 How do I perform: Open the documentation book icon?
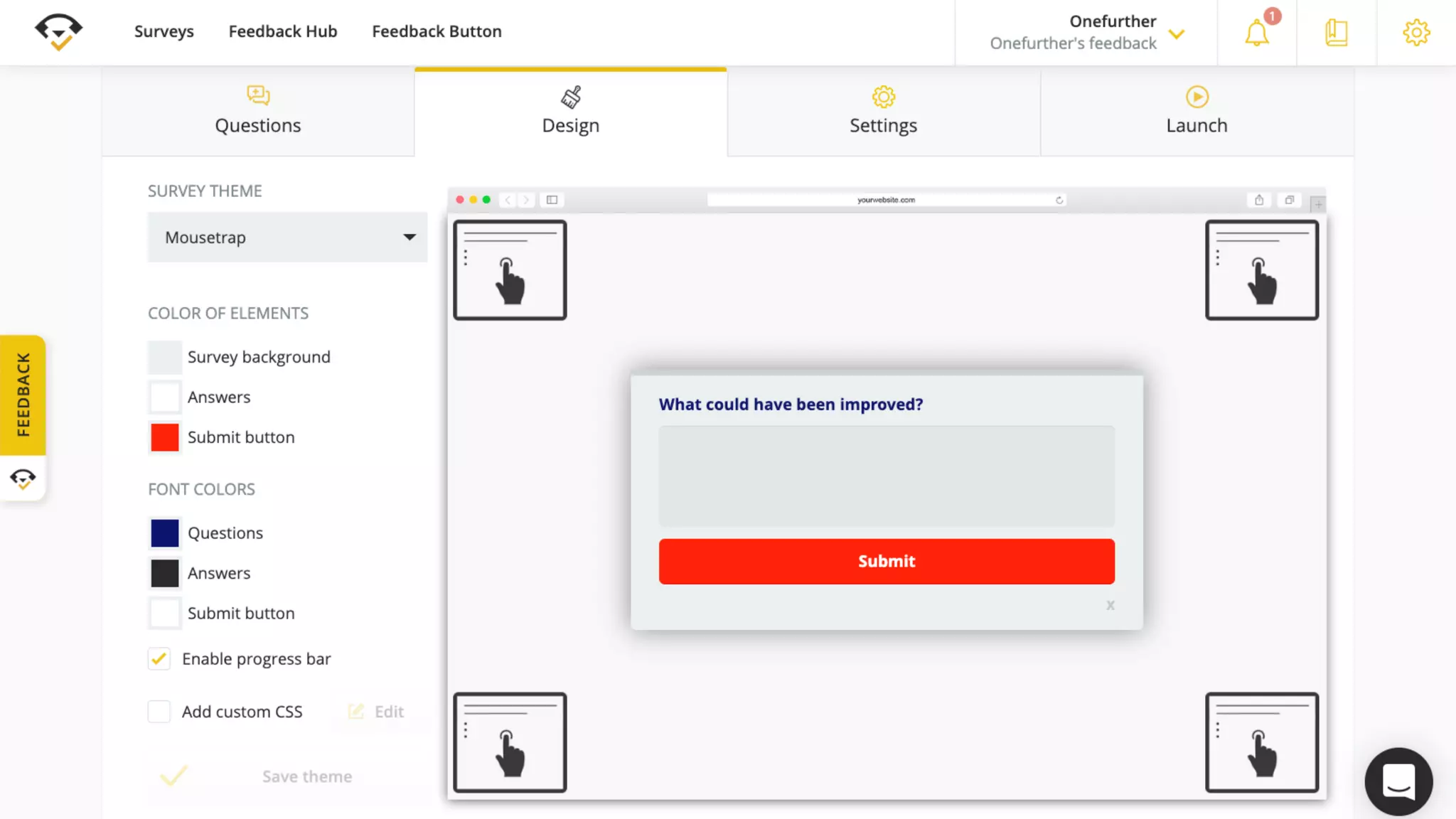pyautogui.click(x=1336, y=33)
